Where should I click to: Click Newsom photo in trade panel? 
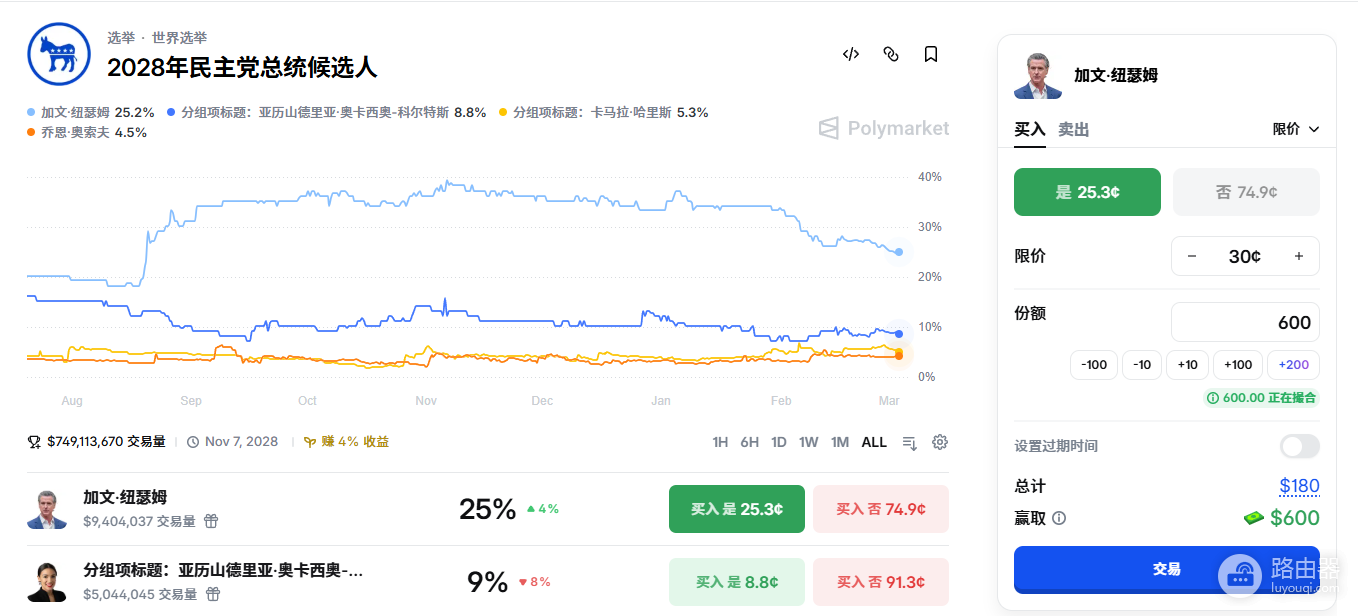[x=1038, y=75]
